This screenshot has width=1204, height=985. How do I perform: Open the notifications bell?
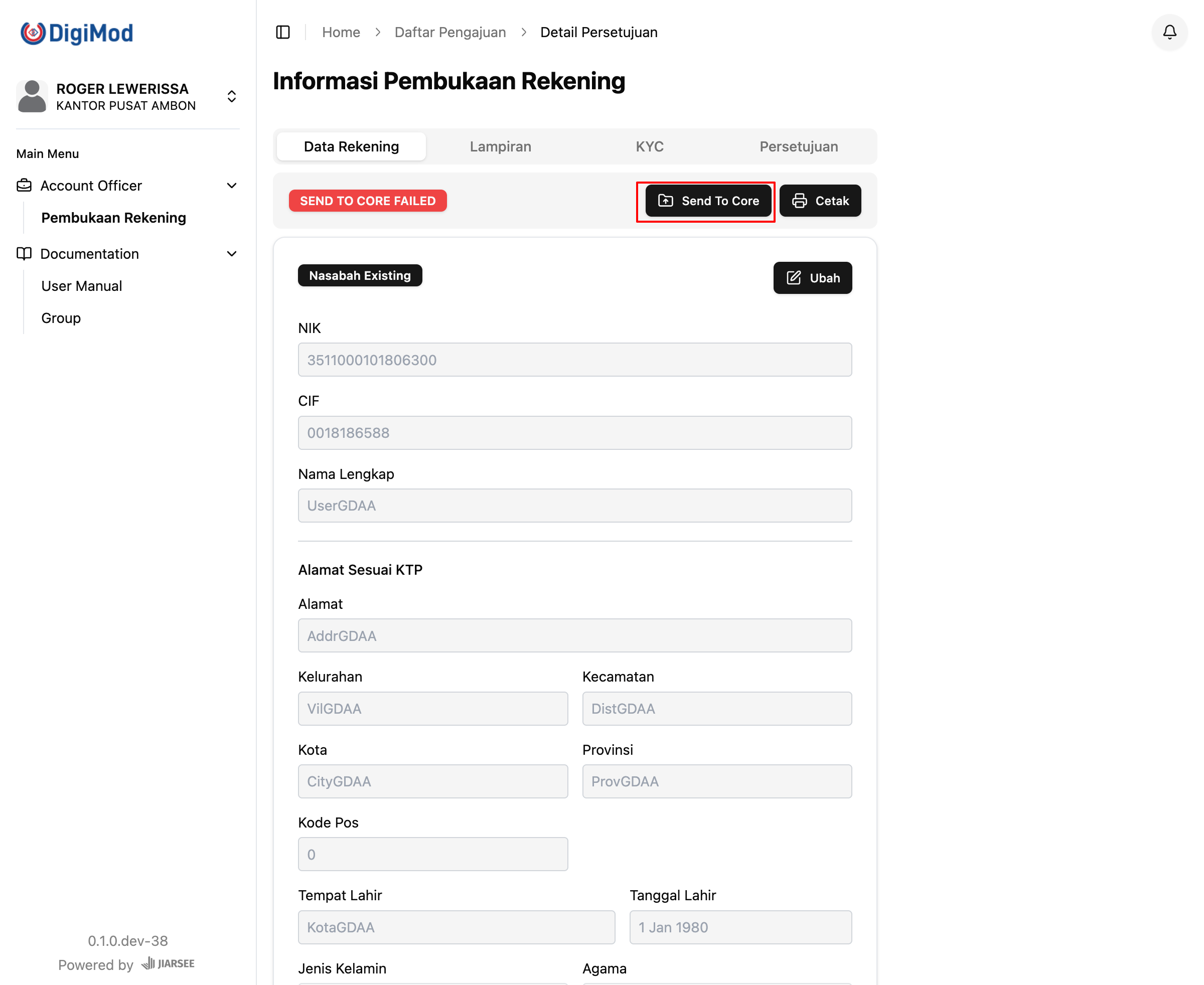point(1169,32)
